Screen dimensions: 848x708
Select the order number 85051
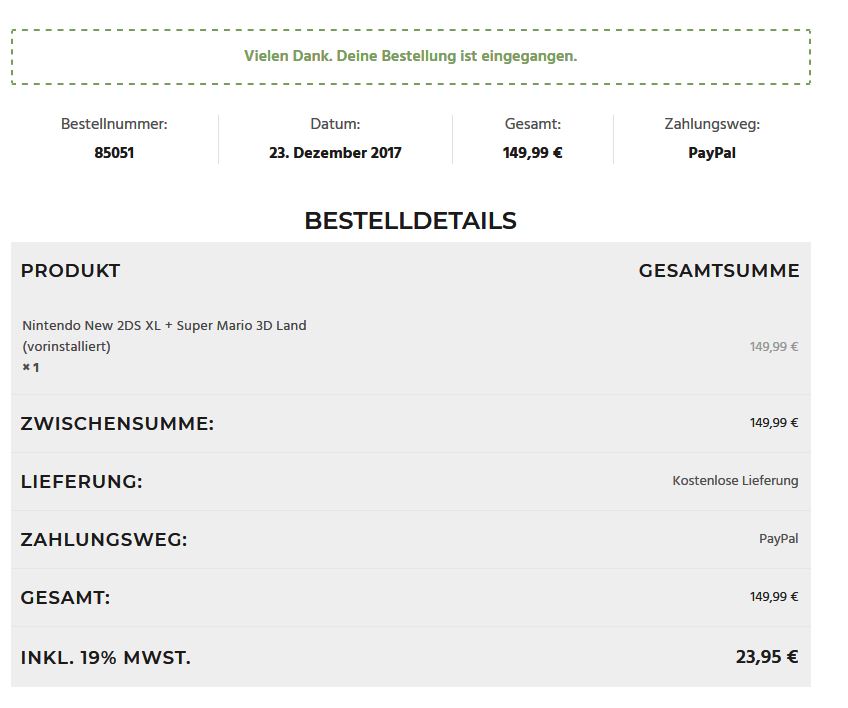click(114, 153)
